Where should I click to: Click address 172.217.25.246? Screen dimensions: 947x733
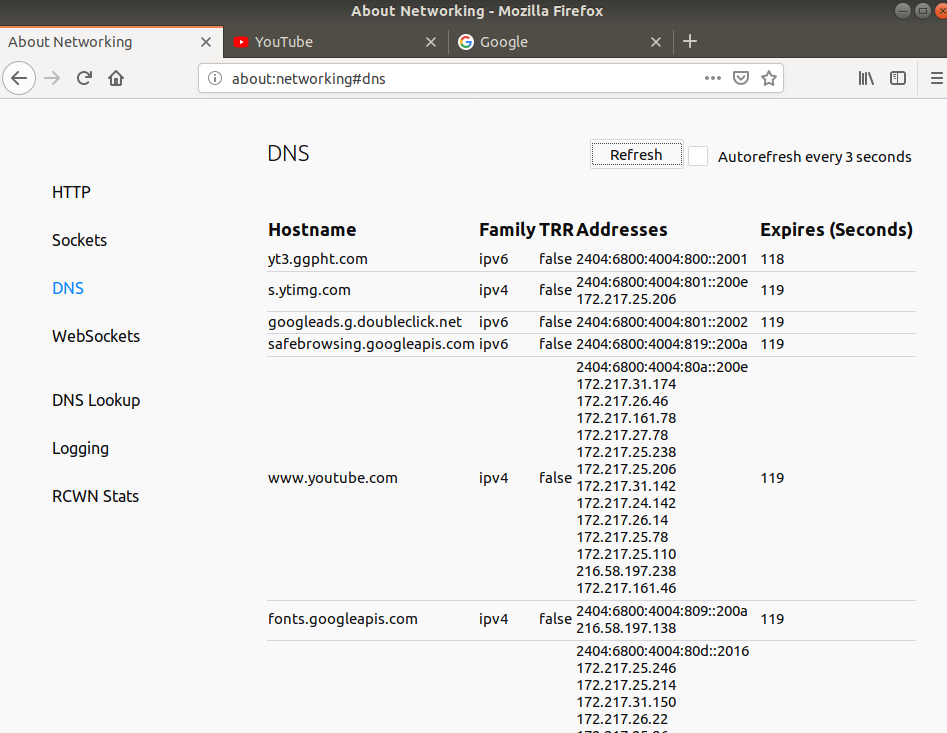(626, 668)
